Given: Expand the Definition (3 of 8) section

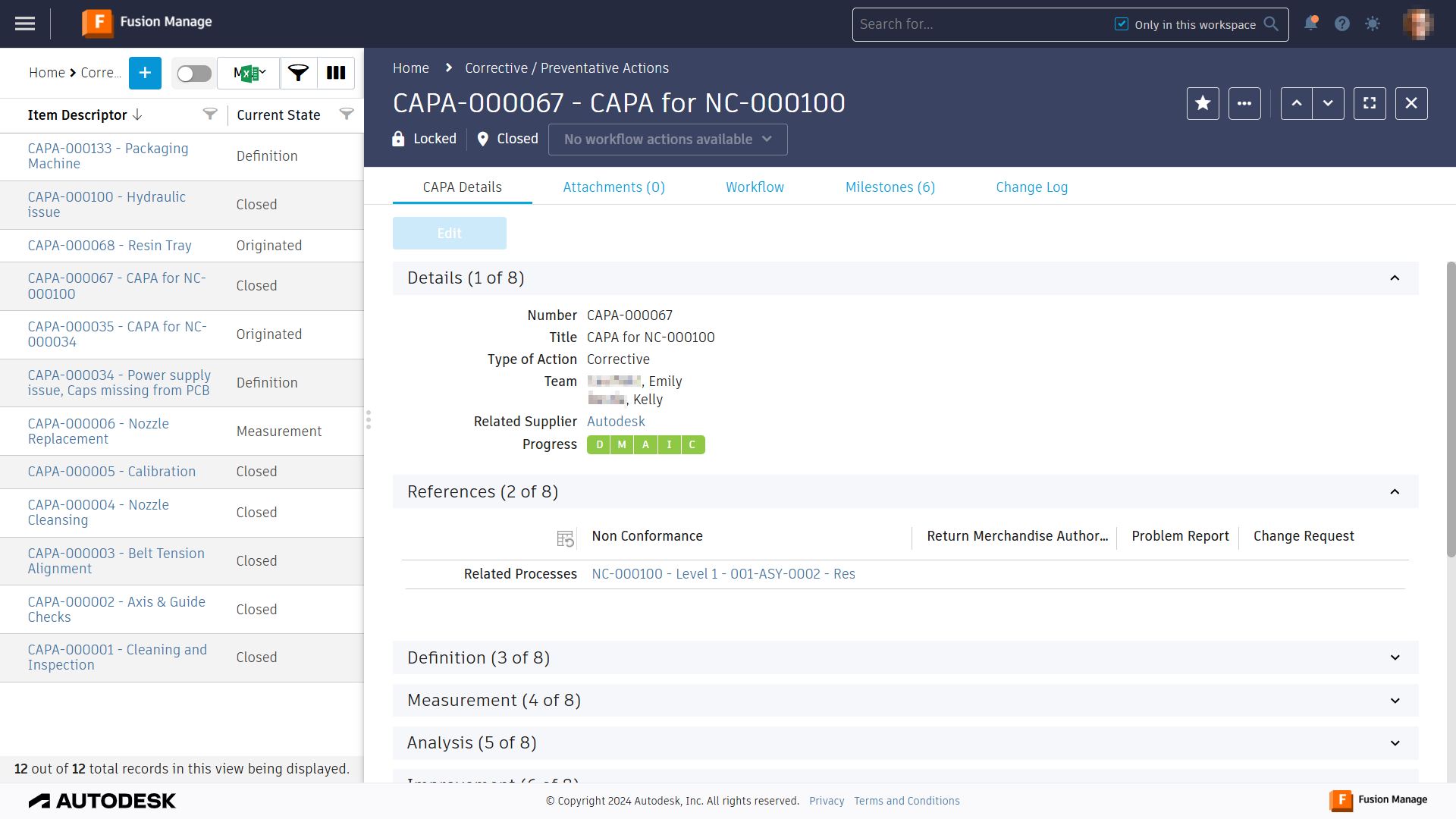Looking at the screenshot, I should coord(1395,657).
